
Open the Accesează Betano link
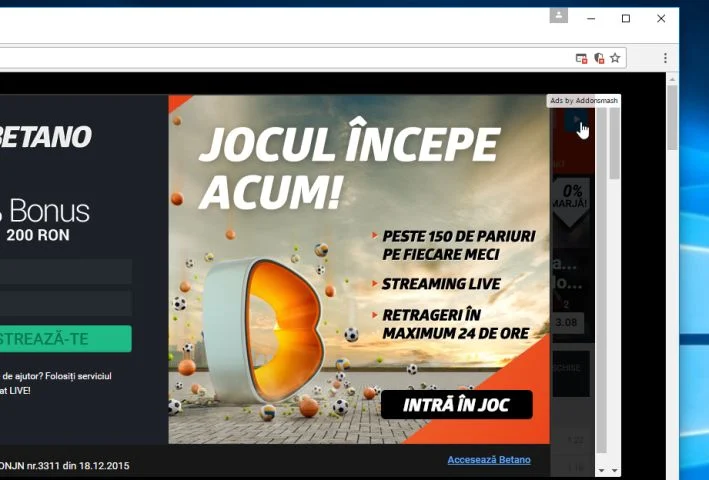(489, 460)
